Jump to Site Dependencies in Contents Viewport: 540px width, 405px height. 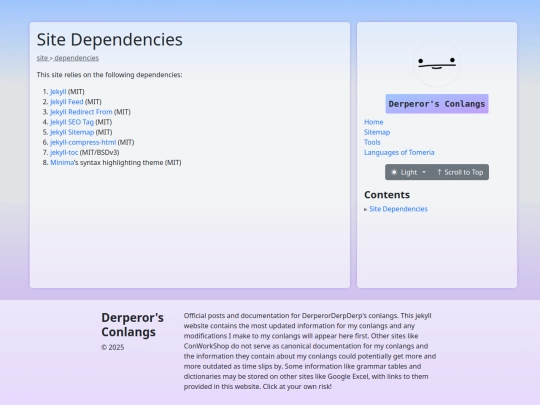click(x=398, y=209)
